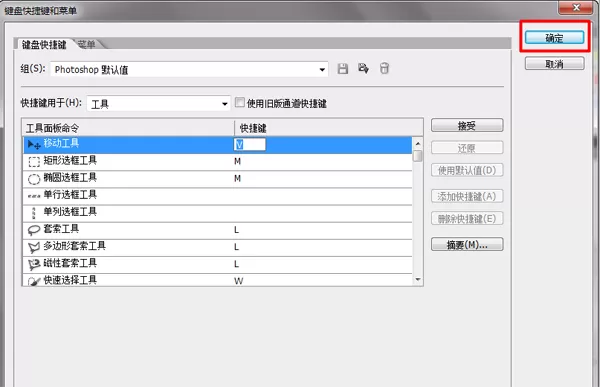The width and height of the screenshot is (600, 387).
Task: Click shortcut M of 矩形选框工具 row
Action: click(x=238, y=161)
